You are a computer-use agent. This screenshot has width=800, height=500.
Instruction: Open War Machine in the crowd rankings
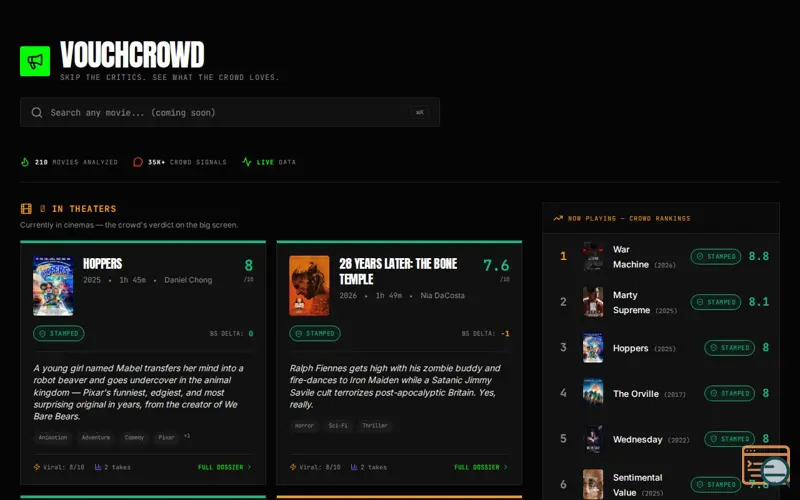click(661, 257)
